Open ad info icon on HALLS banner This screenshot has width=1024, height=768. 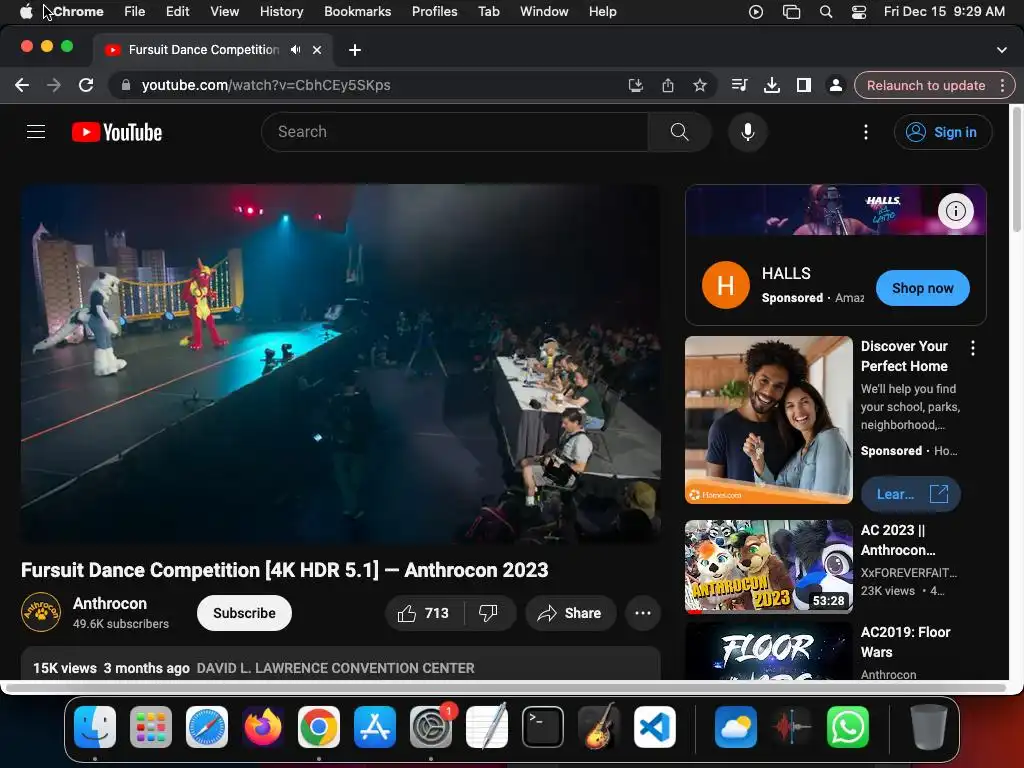[955, 211]
